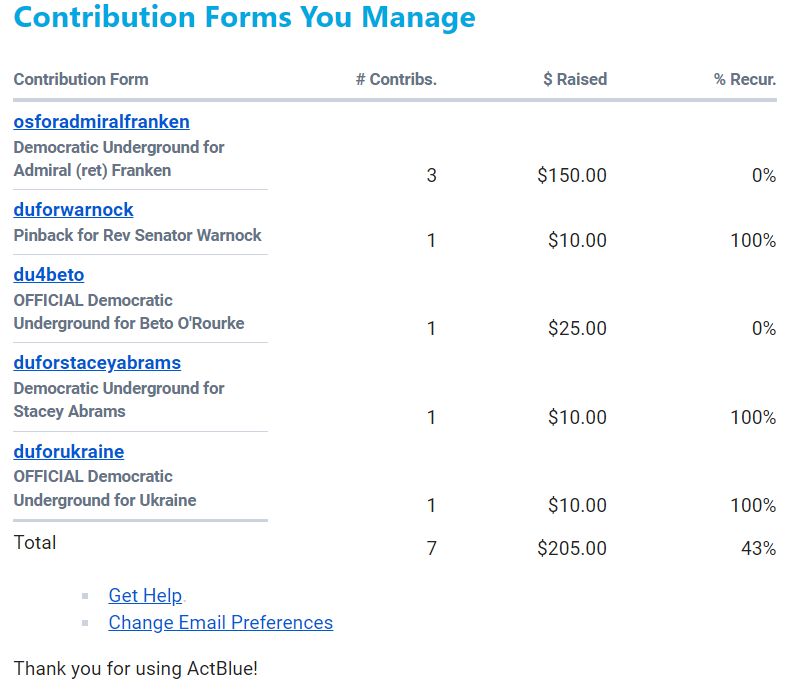Click the bullet beside Change Email Preferences
The width and height of the screenshot is (789, 689).
(x=86, y=624)
